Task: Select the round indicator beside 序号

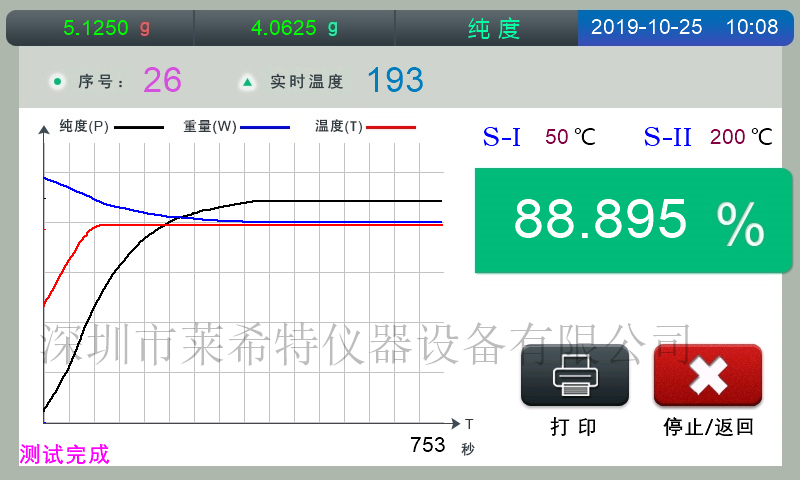Action: point(56,81)
